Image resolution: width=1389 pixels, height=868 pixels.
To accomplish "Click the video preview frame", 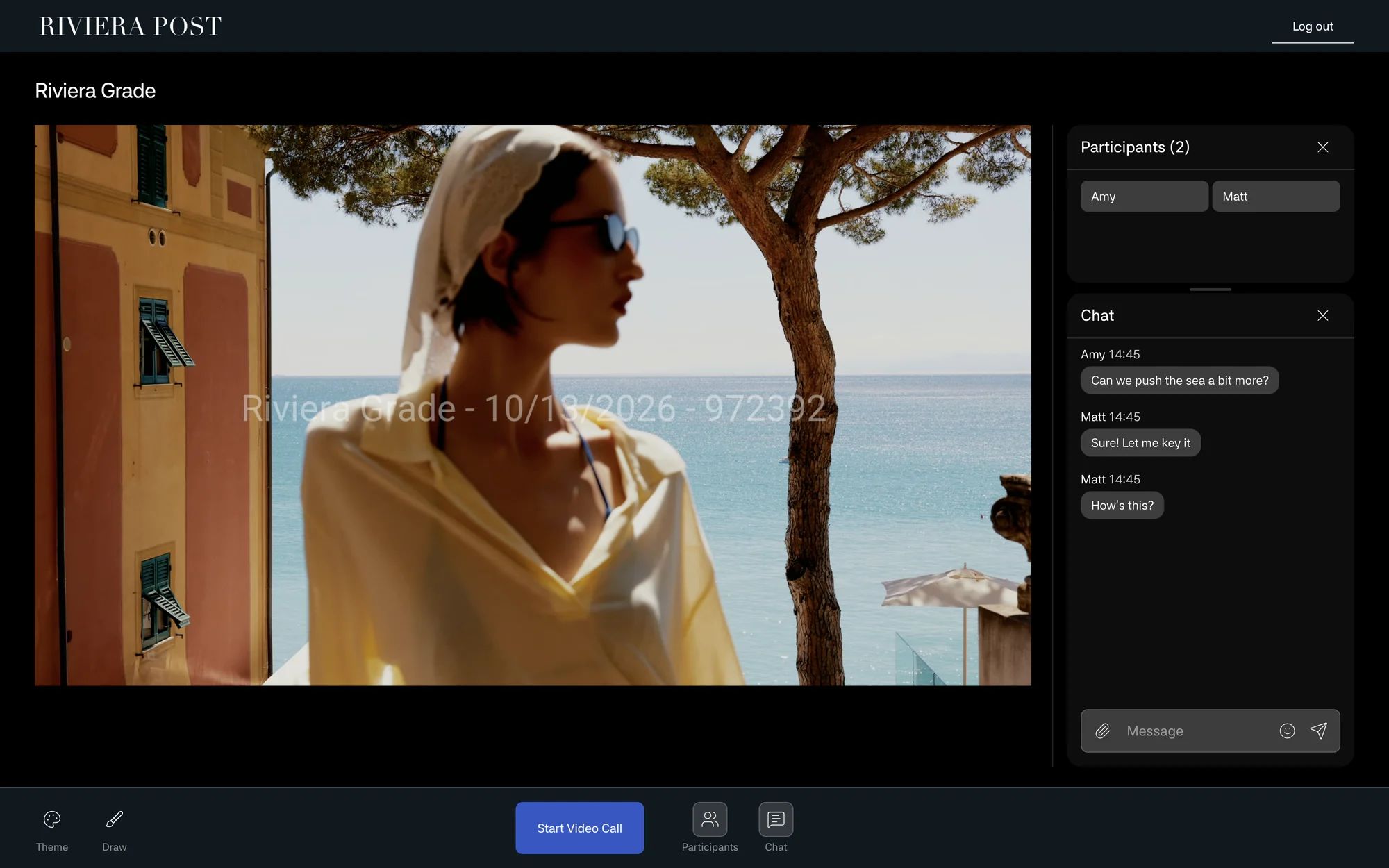I will [x=533, y=406].
